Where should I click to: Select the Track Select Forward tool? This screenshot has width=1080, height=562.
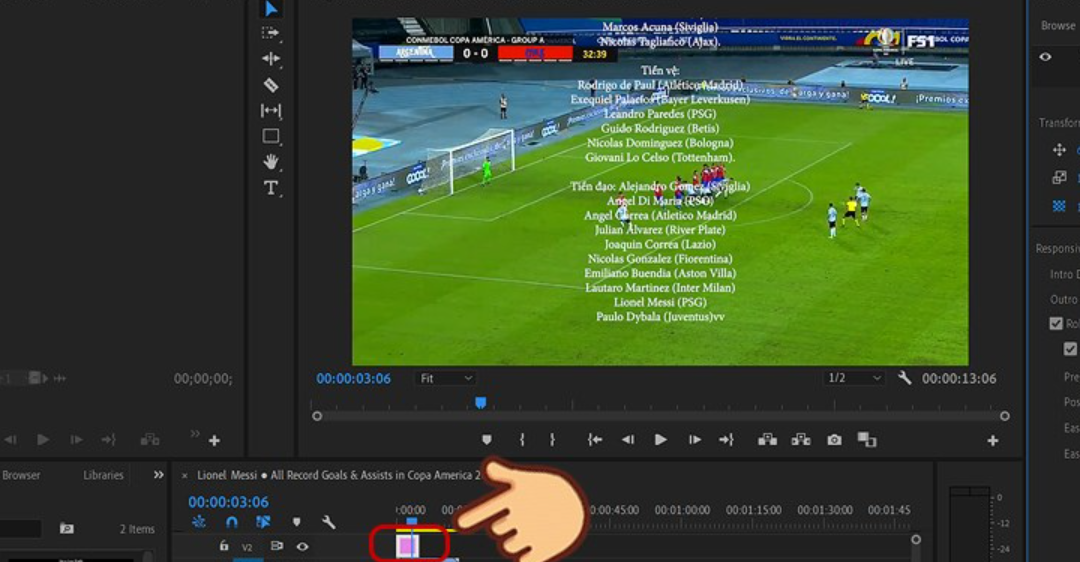click(x=271, y=33)
